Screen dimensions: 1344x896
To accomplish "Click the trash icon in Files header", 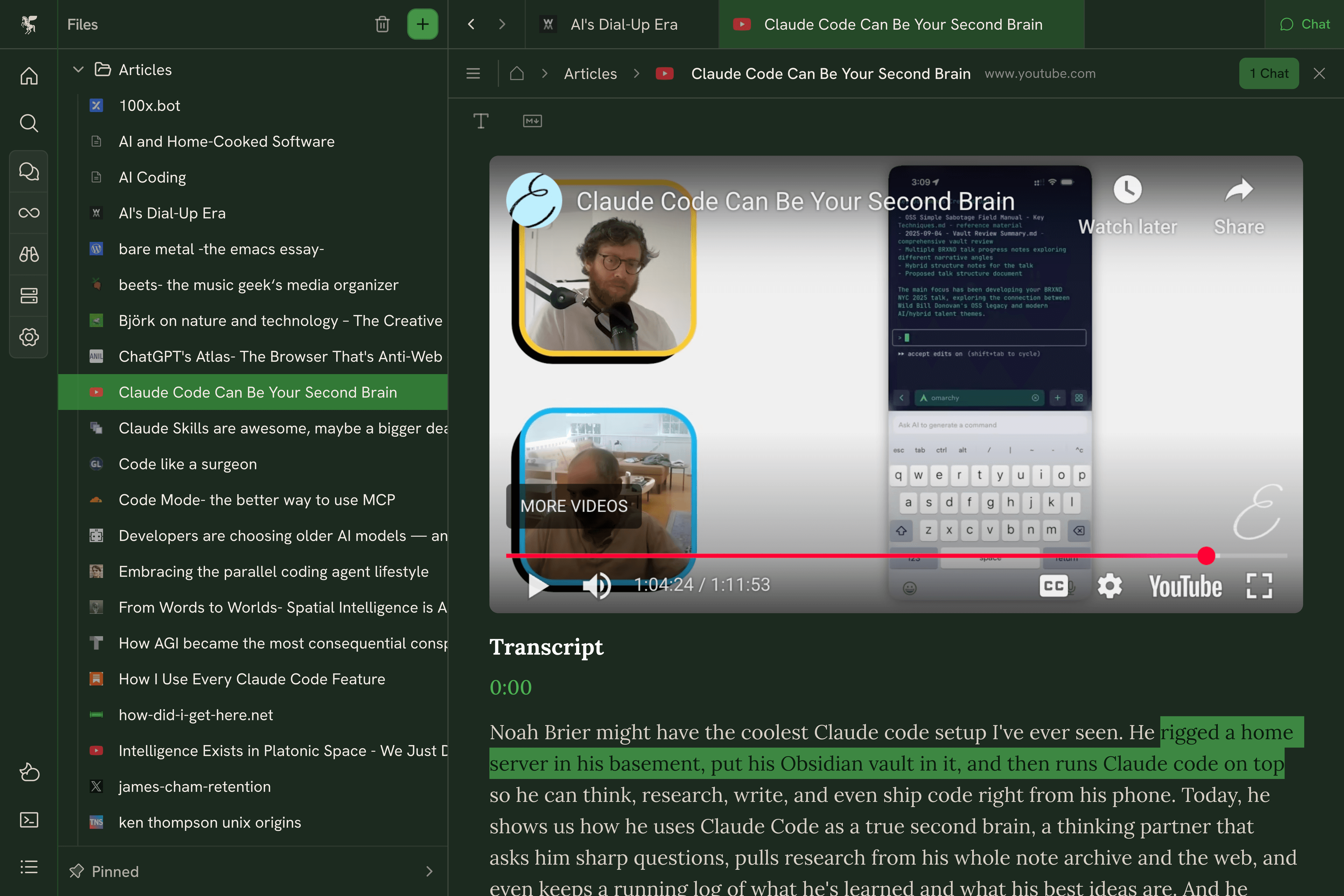I will coord(382,24).
